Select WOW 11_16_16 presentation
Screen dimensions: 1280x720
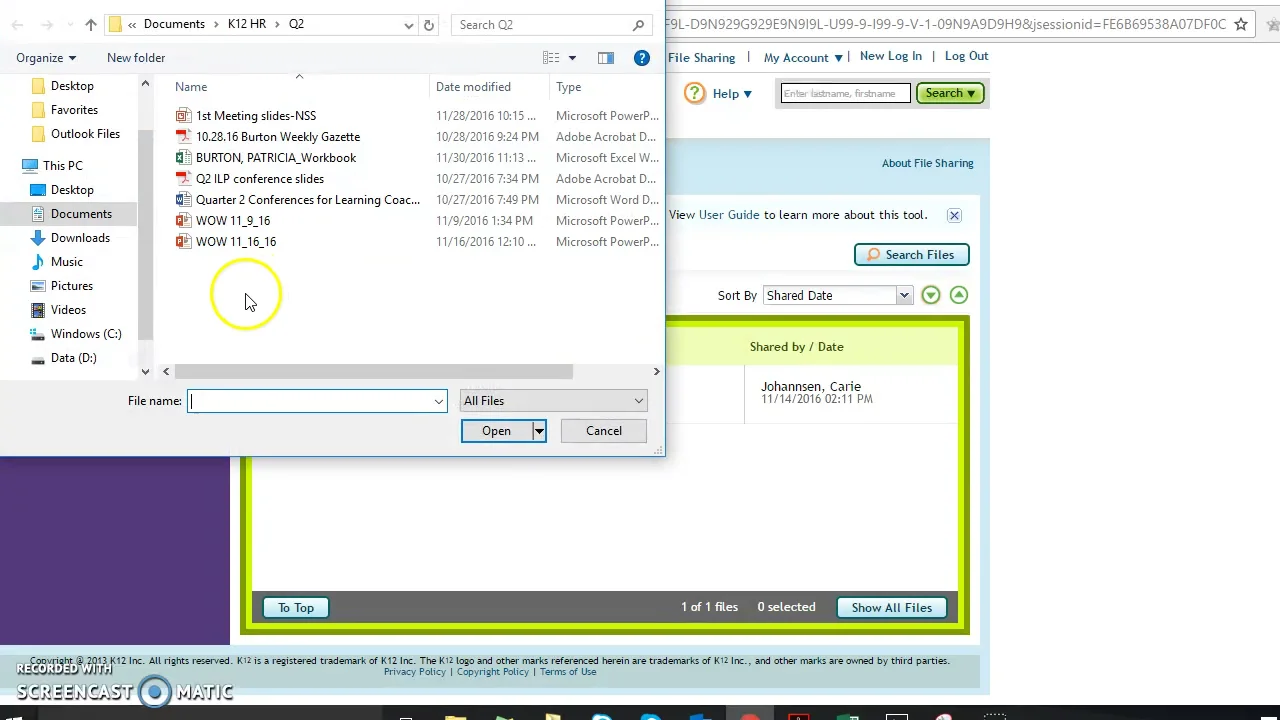[x=236, y=242]
